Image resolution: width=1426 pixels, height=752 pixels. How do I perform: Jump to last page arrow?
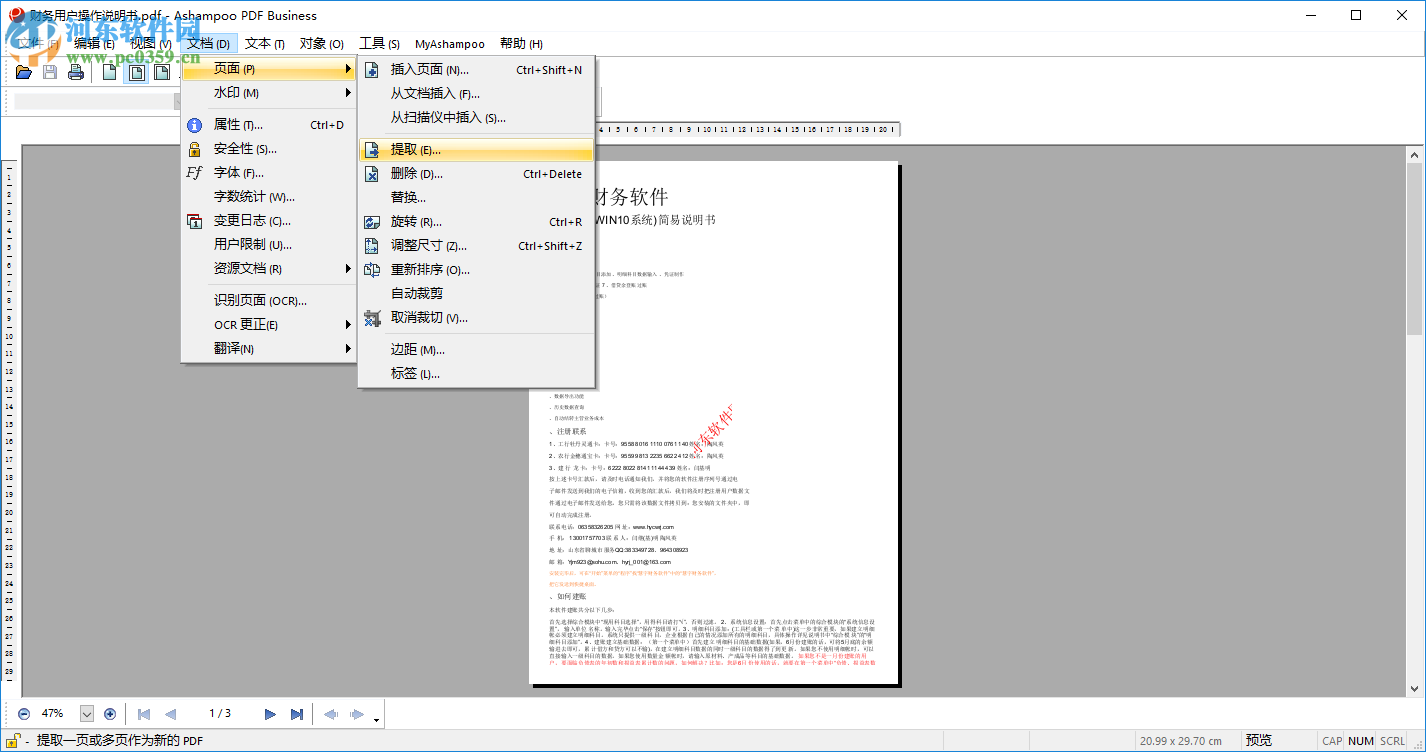296,714
